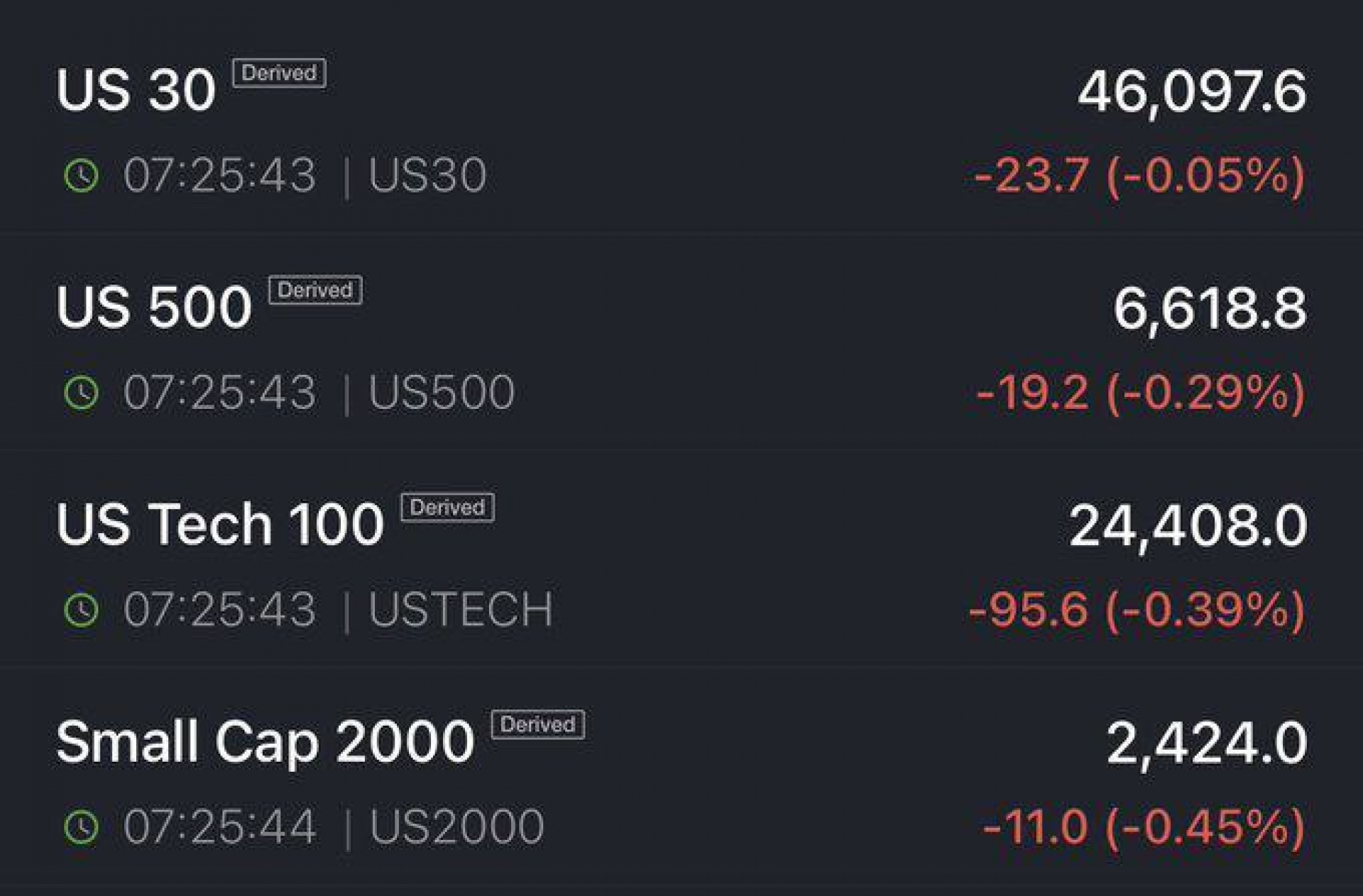Open the Small Cap 2000 index name
Image resolution: width=1363 pixels, height=896 pixels.
[x=265, y=743]
